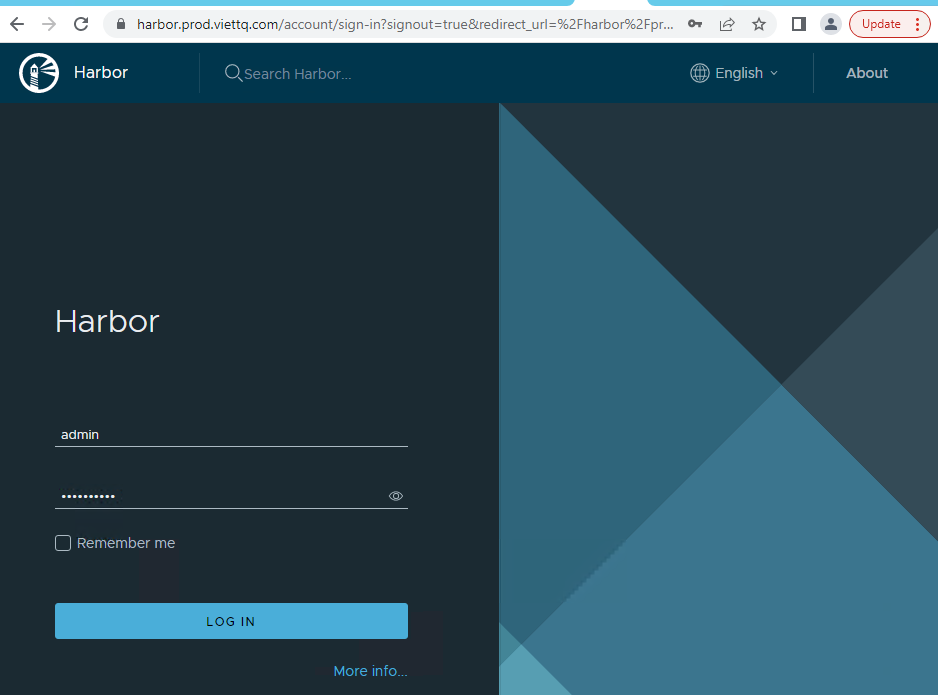Viewport: 938px width, 695px height.
Task: Toggle browser side panel icon
Action: click(x=799, y=24)
